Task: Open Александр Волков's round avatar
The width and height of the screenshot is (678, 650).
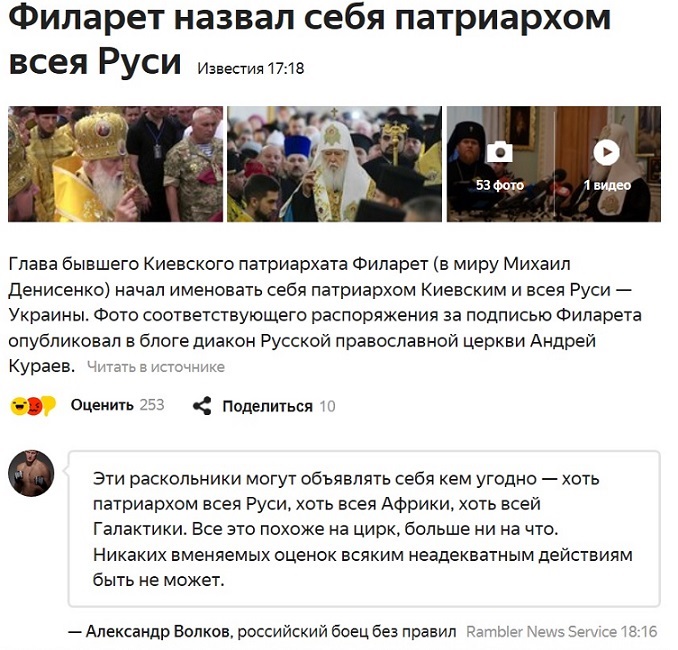Action: (31, 473)
